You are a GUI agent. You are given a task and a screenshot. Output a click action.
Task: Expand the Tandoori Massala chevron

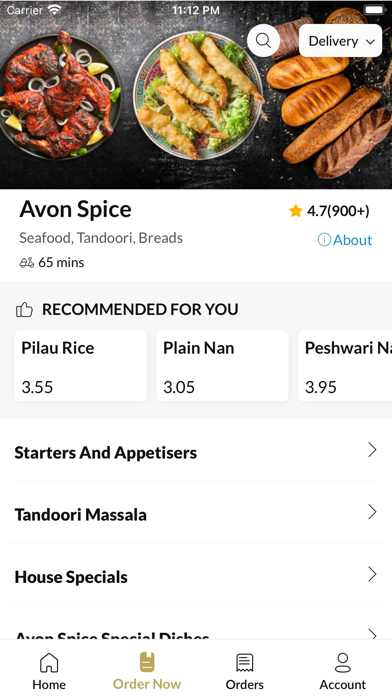[x=372, y=512]
